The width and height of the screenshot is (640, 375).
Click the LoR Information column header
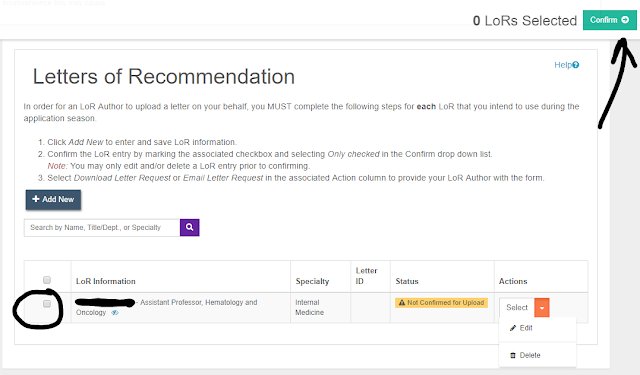tap(106, 281)
